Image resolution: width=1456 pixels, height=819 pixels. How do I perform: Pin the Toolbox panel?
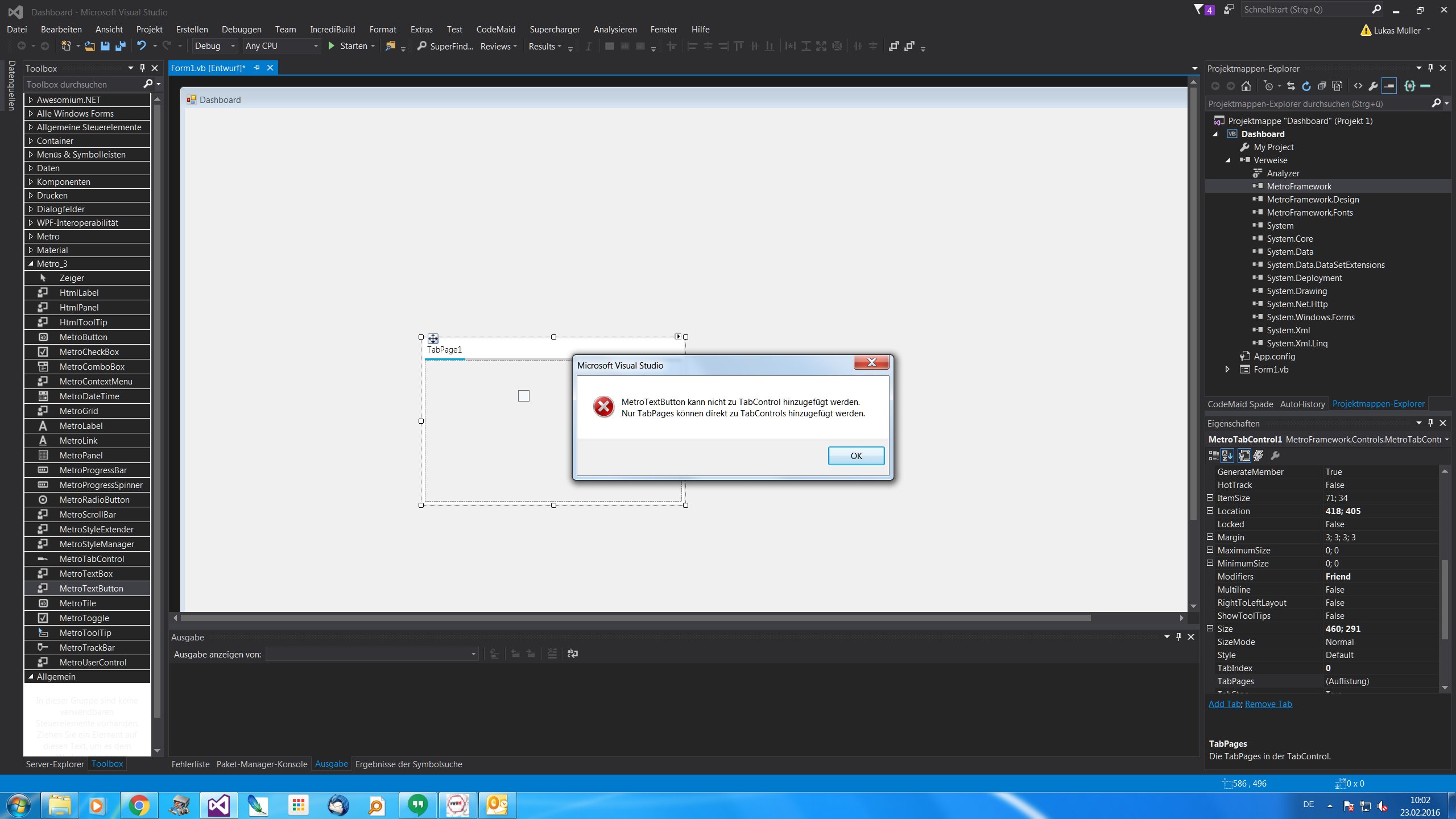pos(142,68)
